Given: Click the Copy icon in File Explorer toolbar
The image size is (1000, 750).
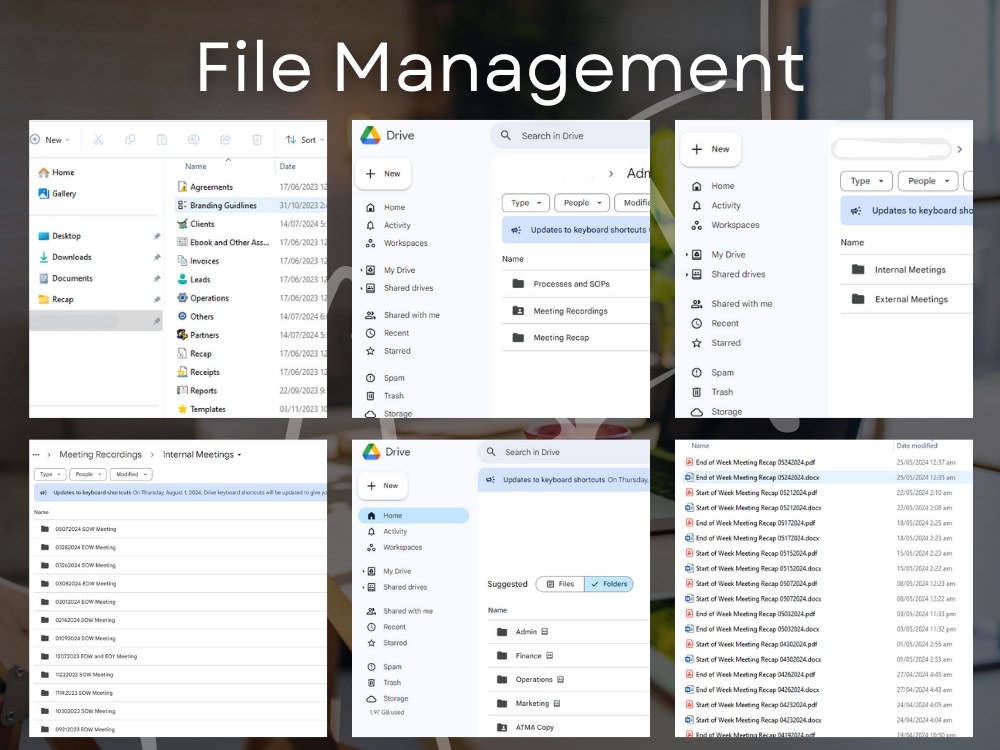Looking at the screenshot, I should (x=130, y=140).
